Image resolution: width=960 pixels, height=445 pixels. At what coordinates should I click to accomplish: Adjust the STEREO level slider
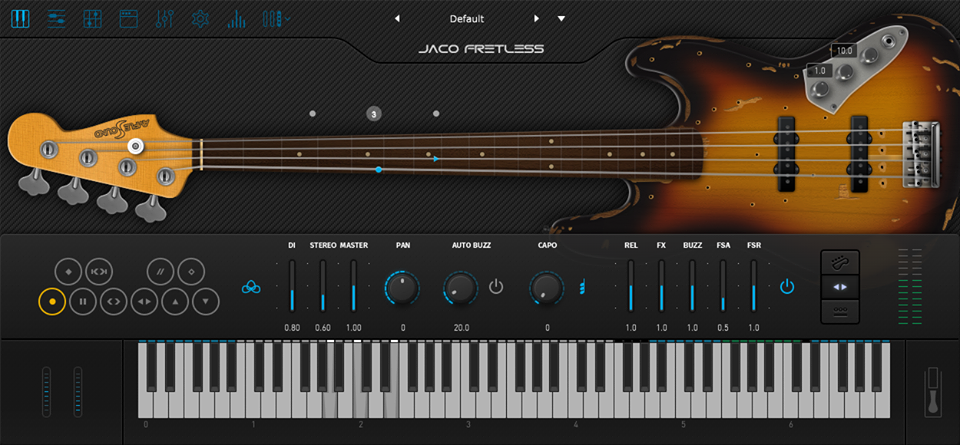coord(323,286)
